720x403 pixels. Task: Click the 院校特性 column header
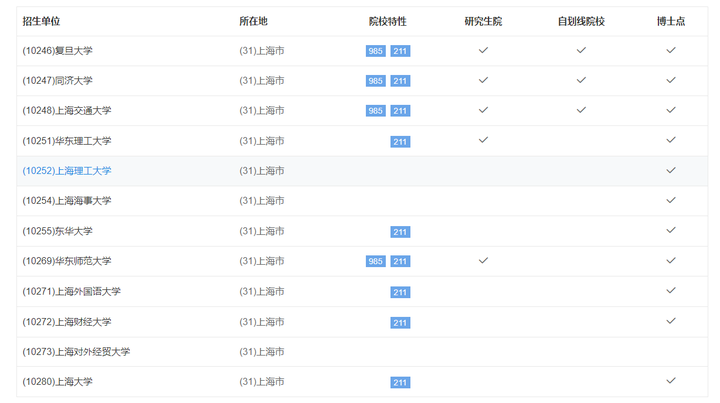tap(387, 21)
